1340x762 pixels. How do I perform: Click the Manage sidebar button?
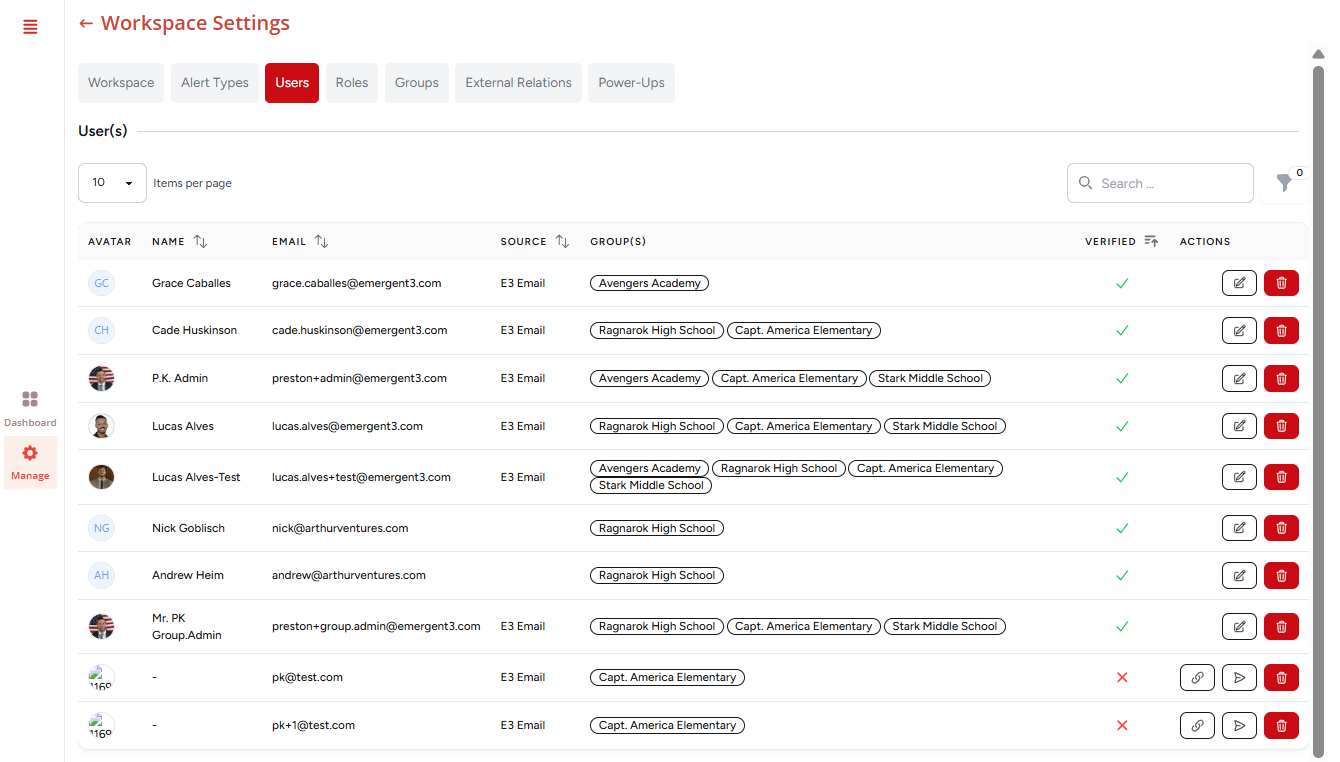[x=30, y=462]
